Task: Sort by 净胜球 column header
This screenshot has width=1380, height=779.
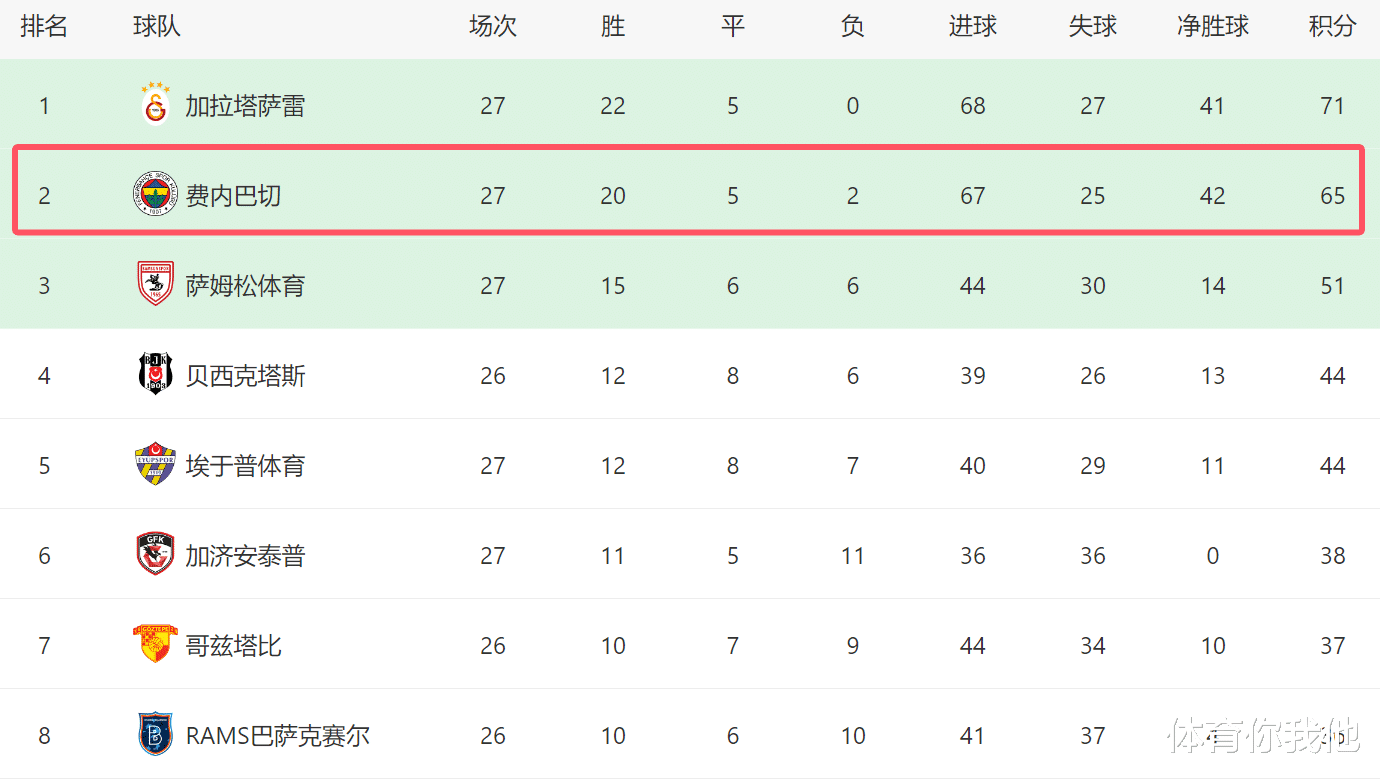Action: 1212,27
